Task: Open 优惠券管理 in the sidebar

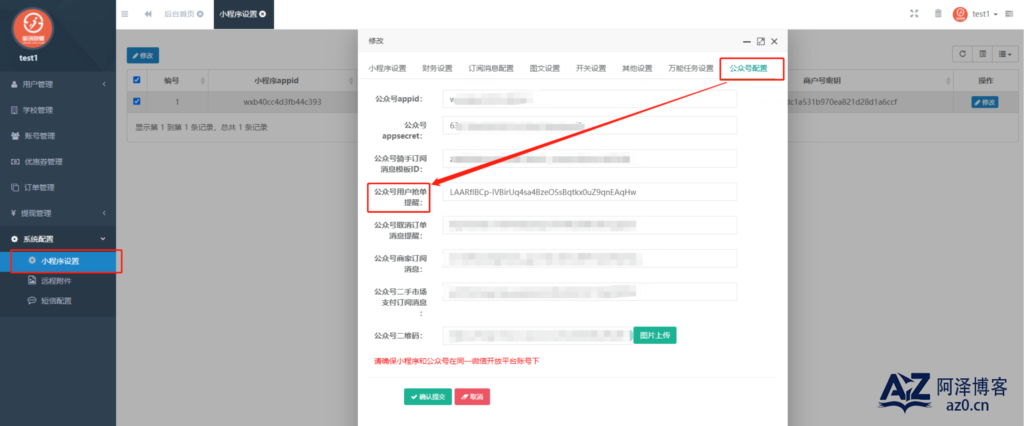Action: coord(58,161)
